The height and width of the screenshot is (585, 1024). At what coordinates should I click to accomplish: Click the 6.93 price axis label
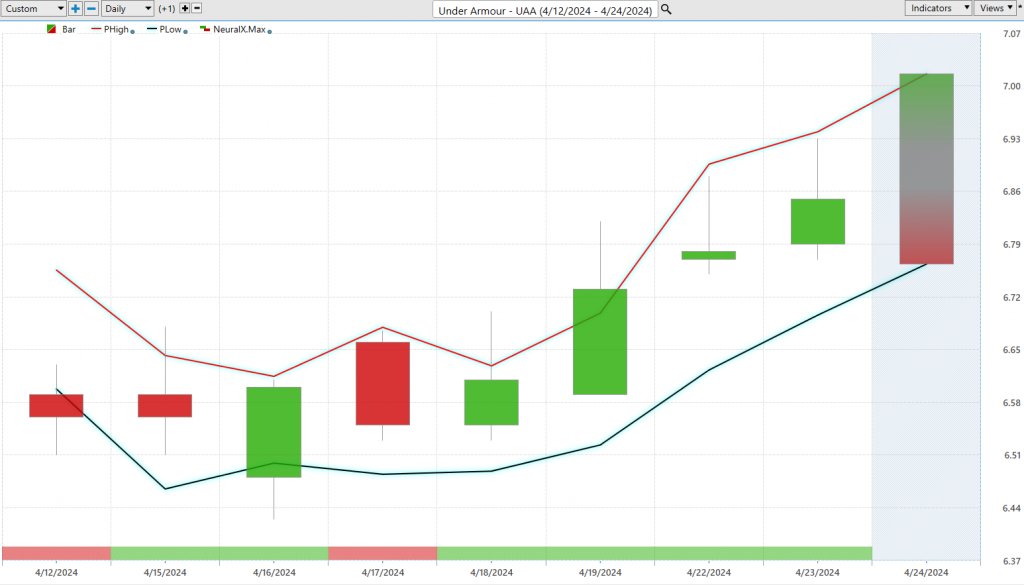point(1012,139)
